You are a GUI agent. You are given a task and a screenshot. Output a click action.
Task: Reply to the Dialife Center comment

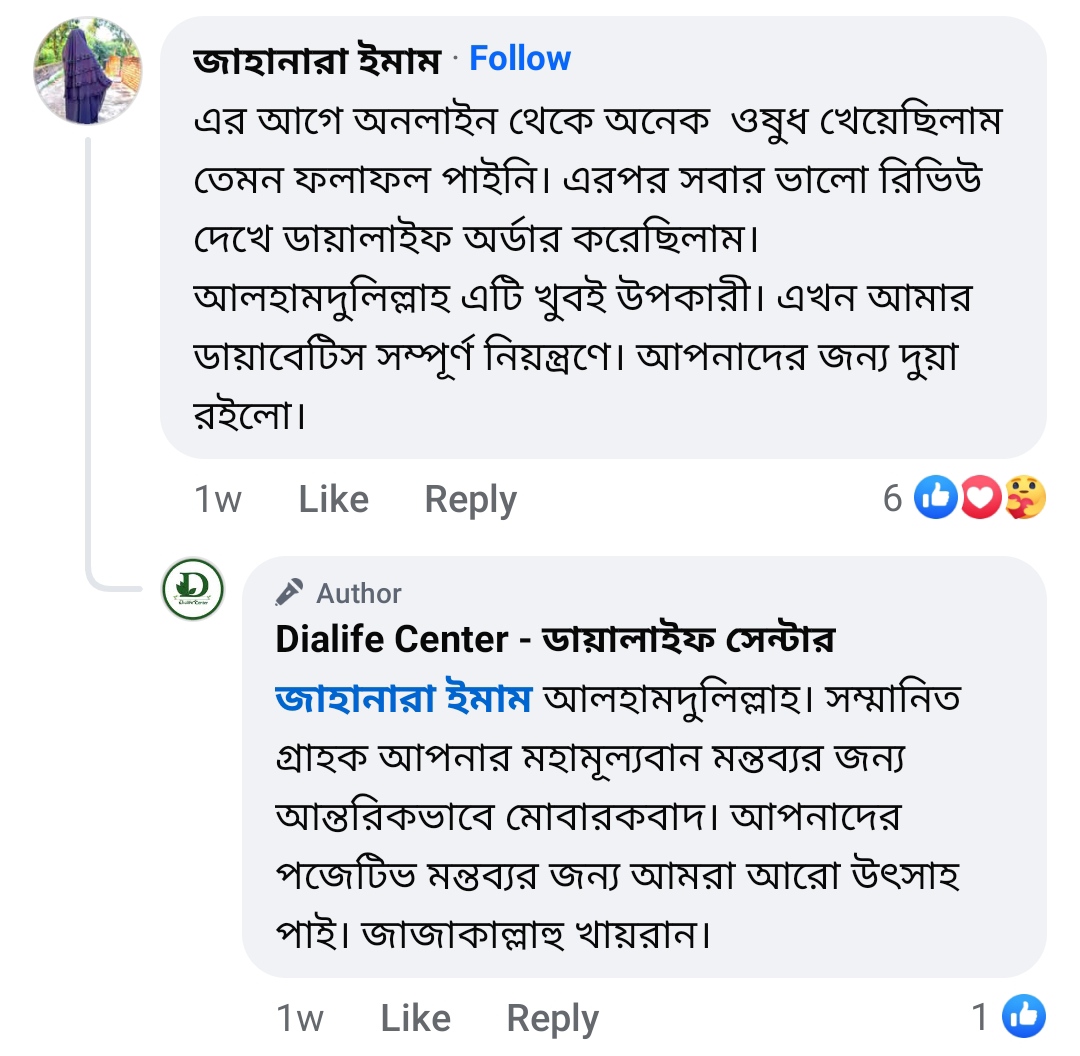point(552,1018)
